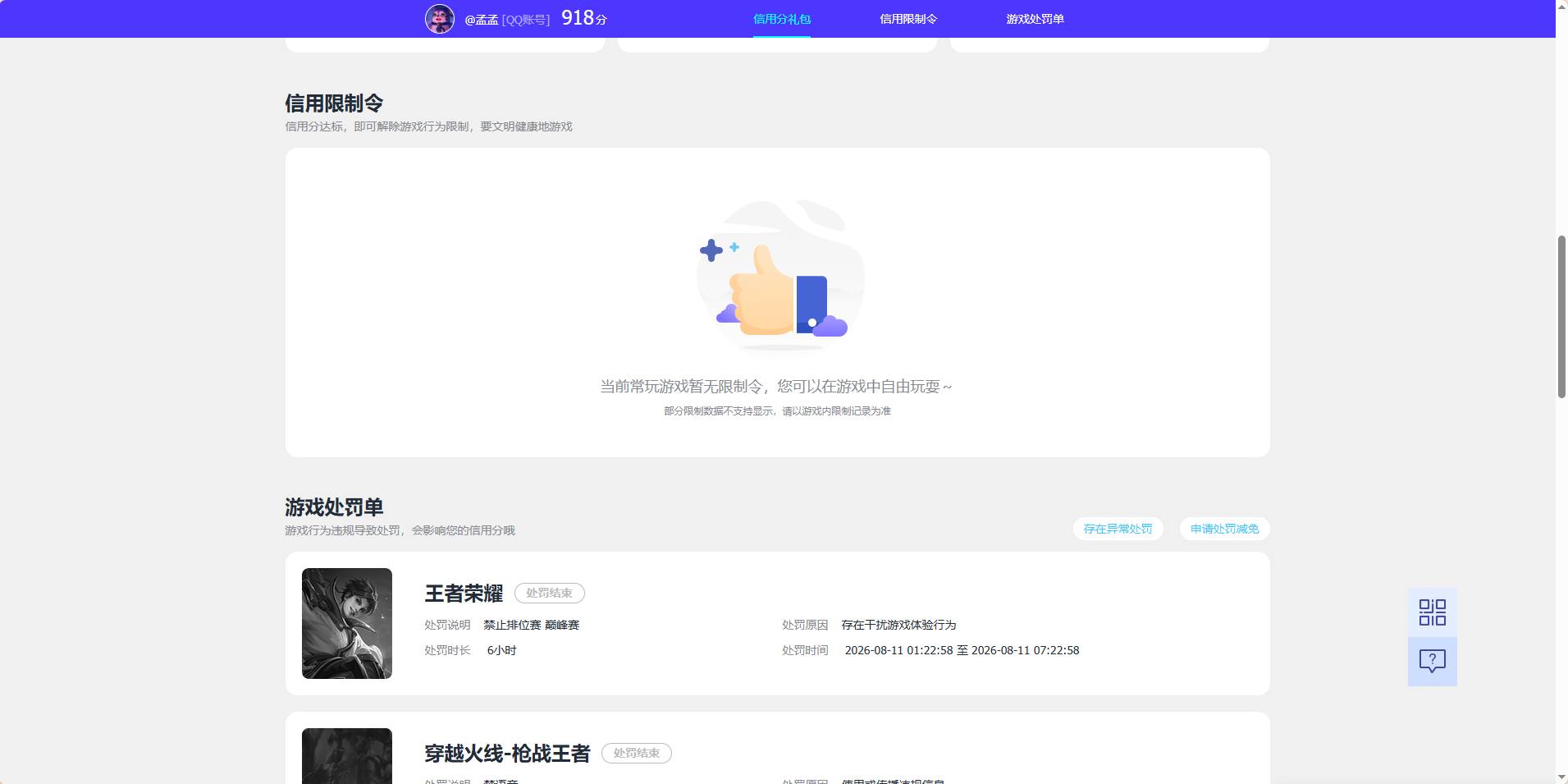This screenshot has width=1568, height=784.
Task: Click 部分限制数据不支持显示 note text
Action: click(x=777, y=410)
